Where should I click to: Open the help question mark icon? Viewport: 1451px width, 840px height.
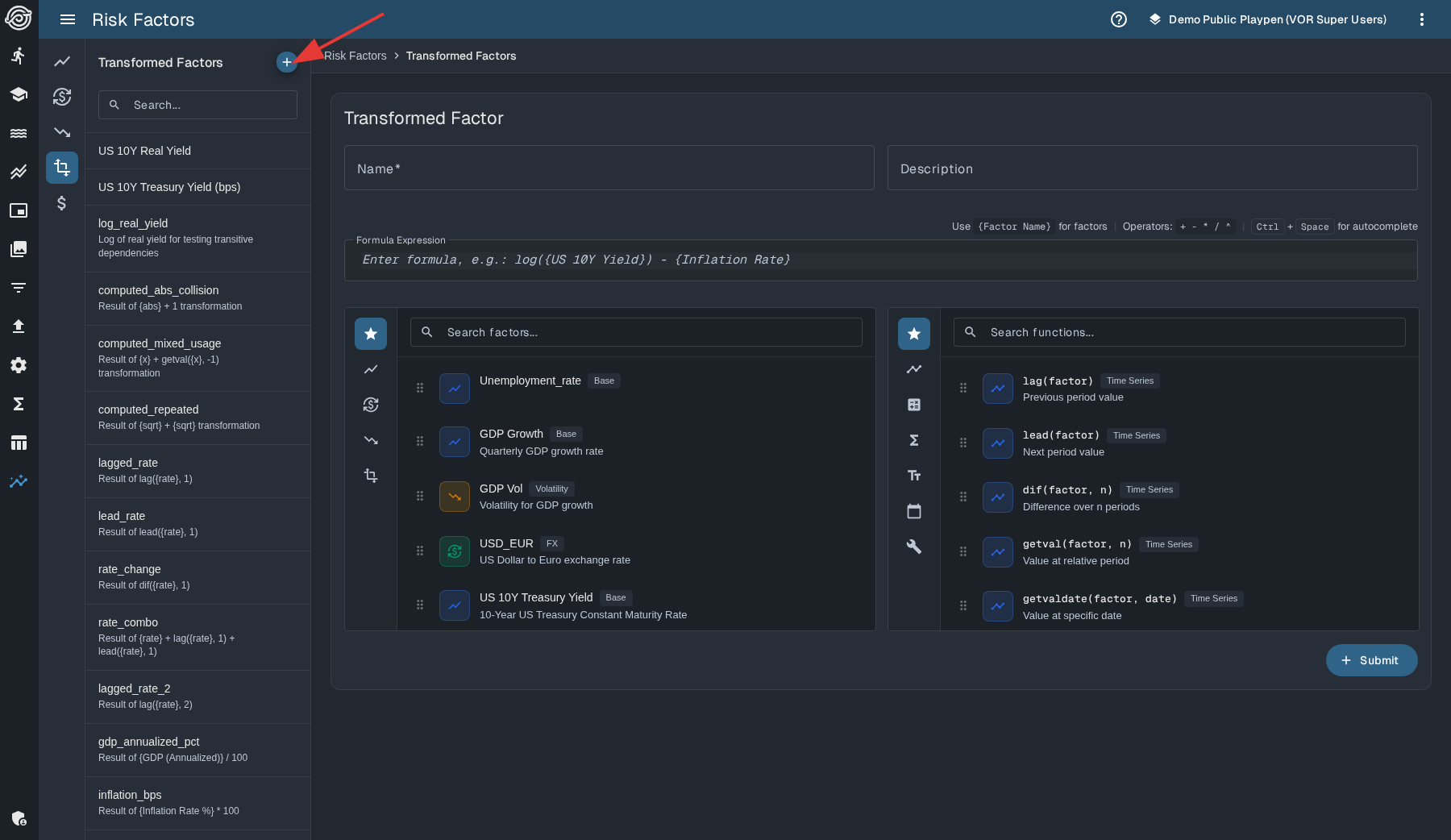click(x=1118, y=19)
